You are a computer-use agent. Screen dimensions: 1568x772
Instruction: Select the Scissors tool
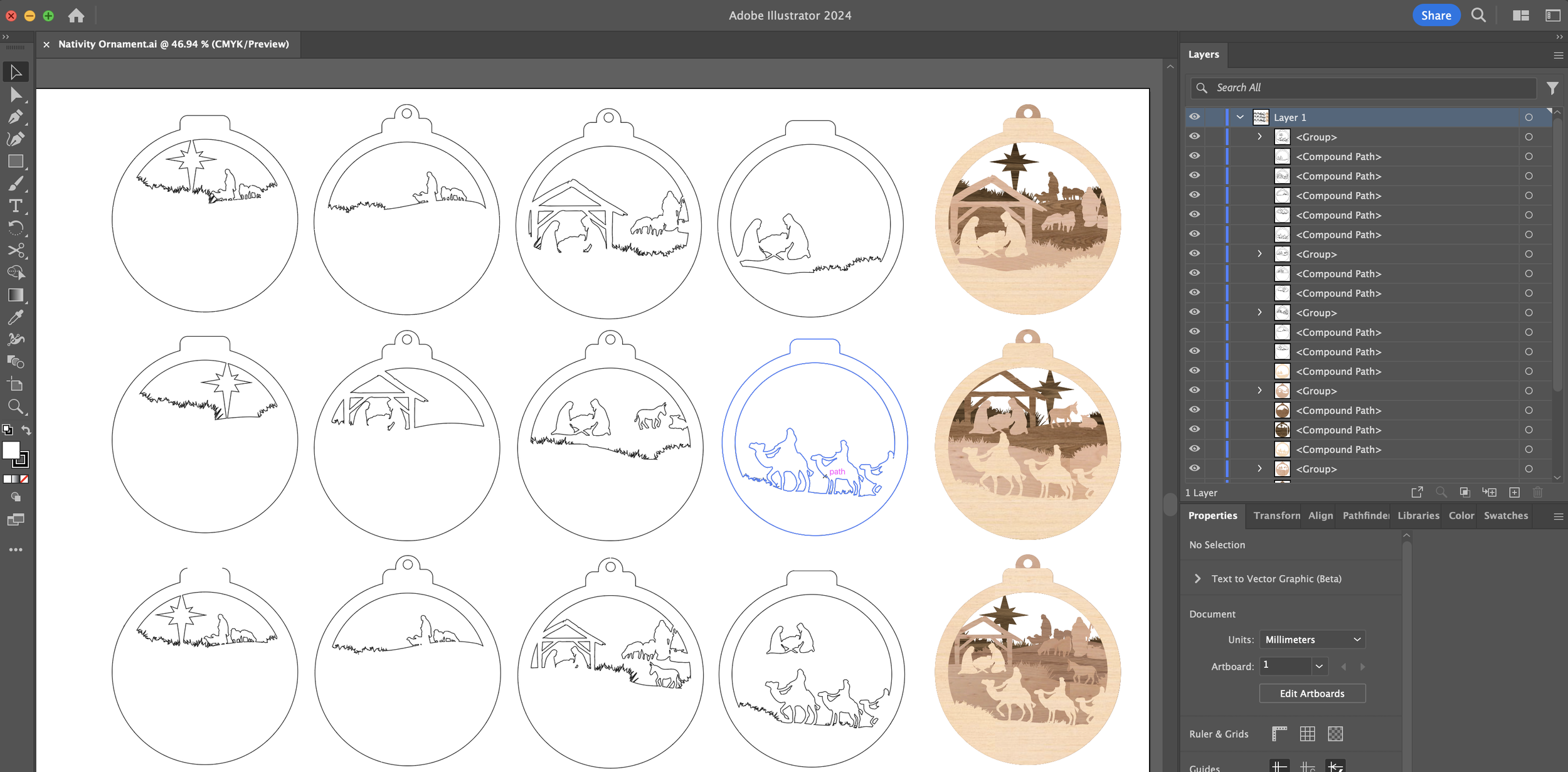16,250
